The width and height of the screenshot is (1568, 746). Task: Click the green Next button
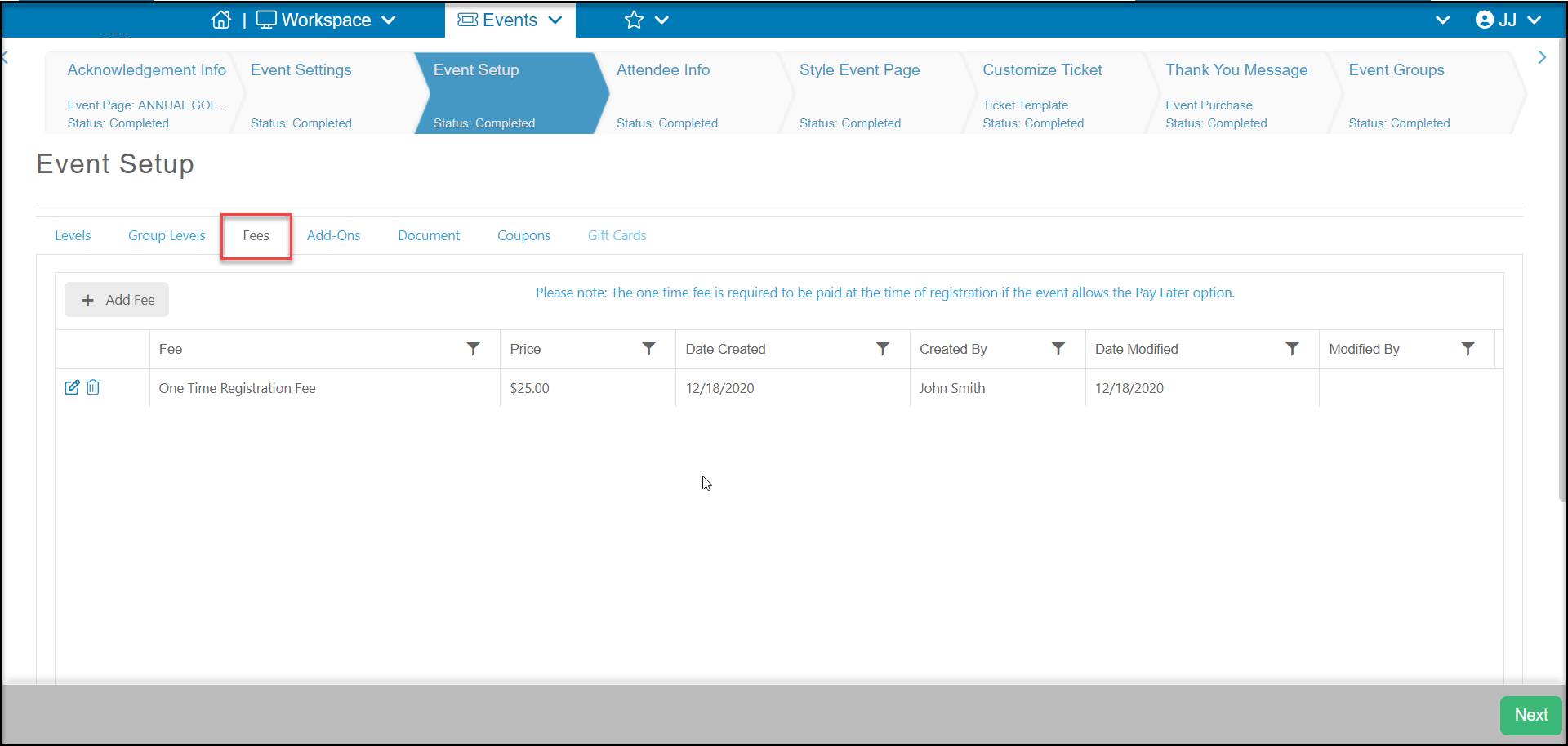pyautogui.click(x=1530, y=715)
